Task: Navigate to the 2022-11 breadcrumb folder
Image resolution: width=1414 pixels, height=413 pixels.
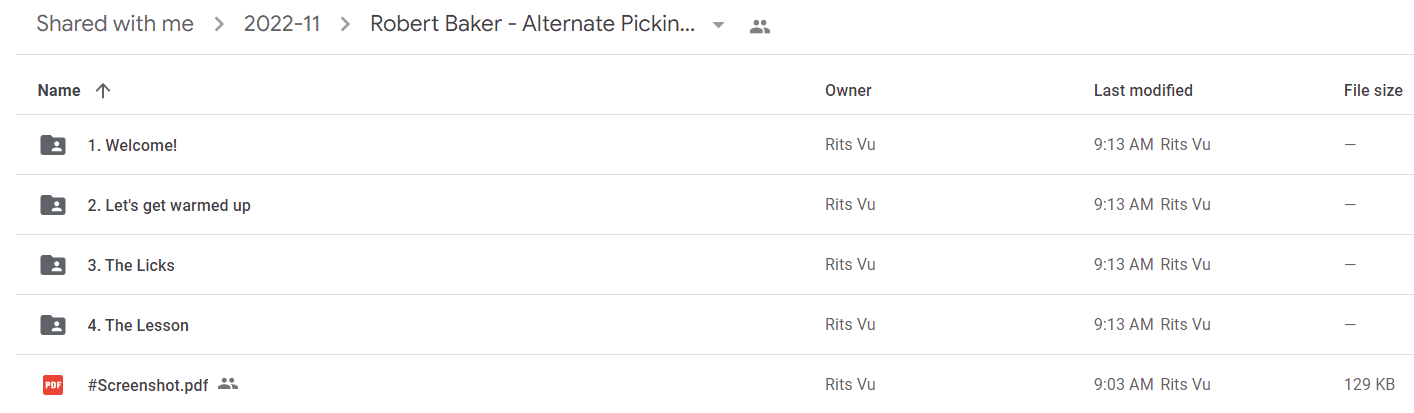Action: [282, 24]
